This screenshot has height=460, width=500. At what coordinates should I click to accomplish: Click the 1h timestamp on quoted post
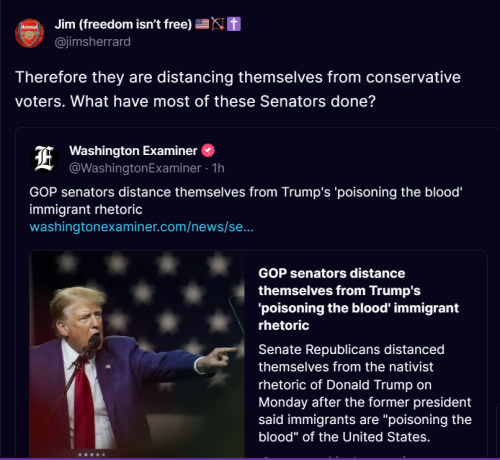[218, 168]
